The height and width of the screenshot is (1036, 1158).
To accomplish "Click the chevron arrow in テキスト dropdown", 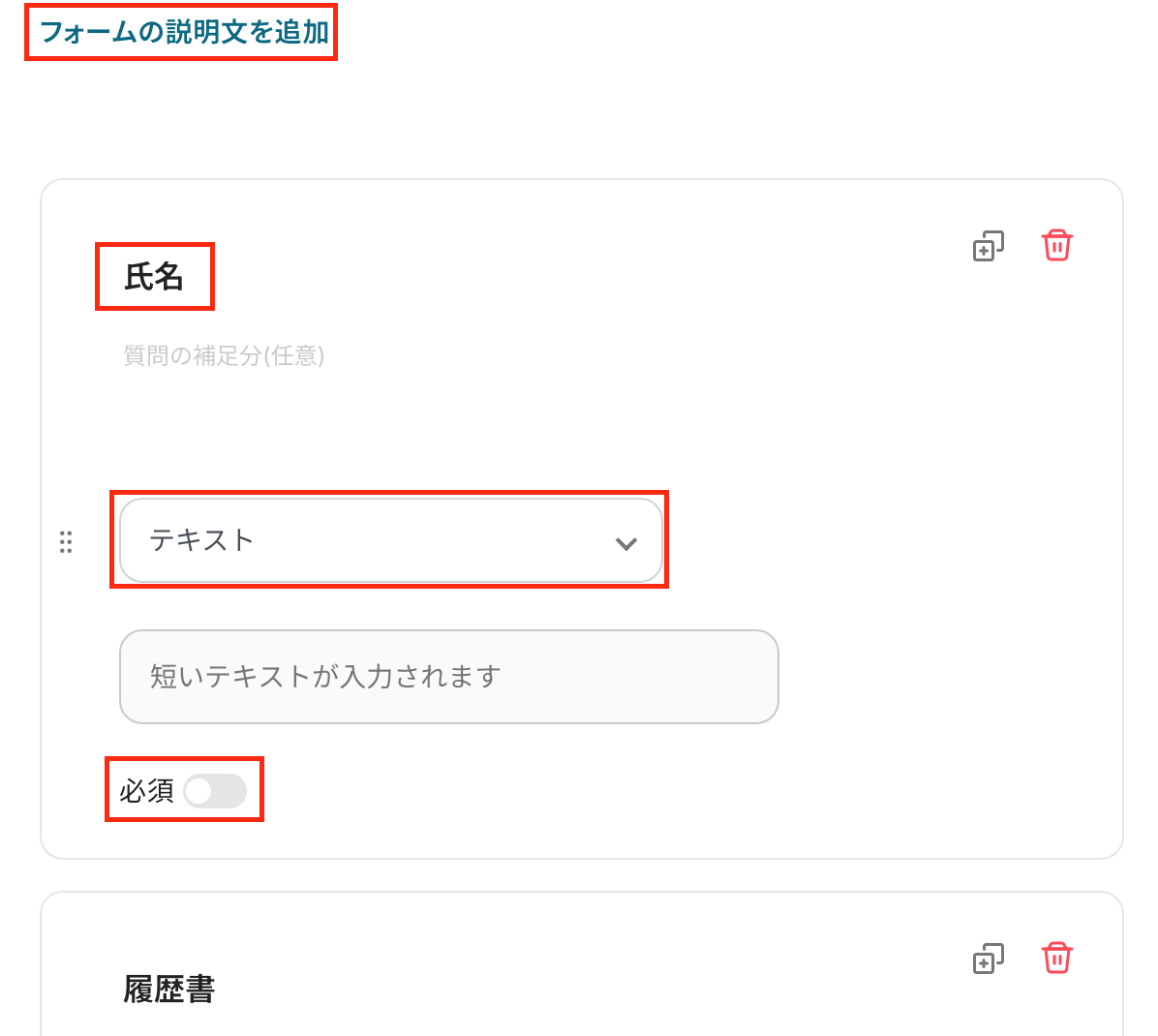I will (x=626, y=543).
